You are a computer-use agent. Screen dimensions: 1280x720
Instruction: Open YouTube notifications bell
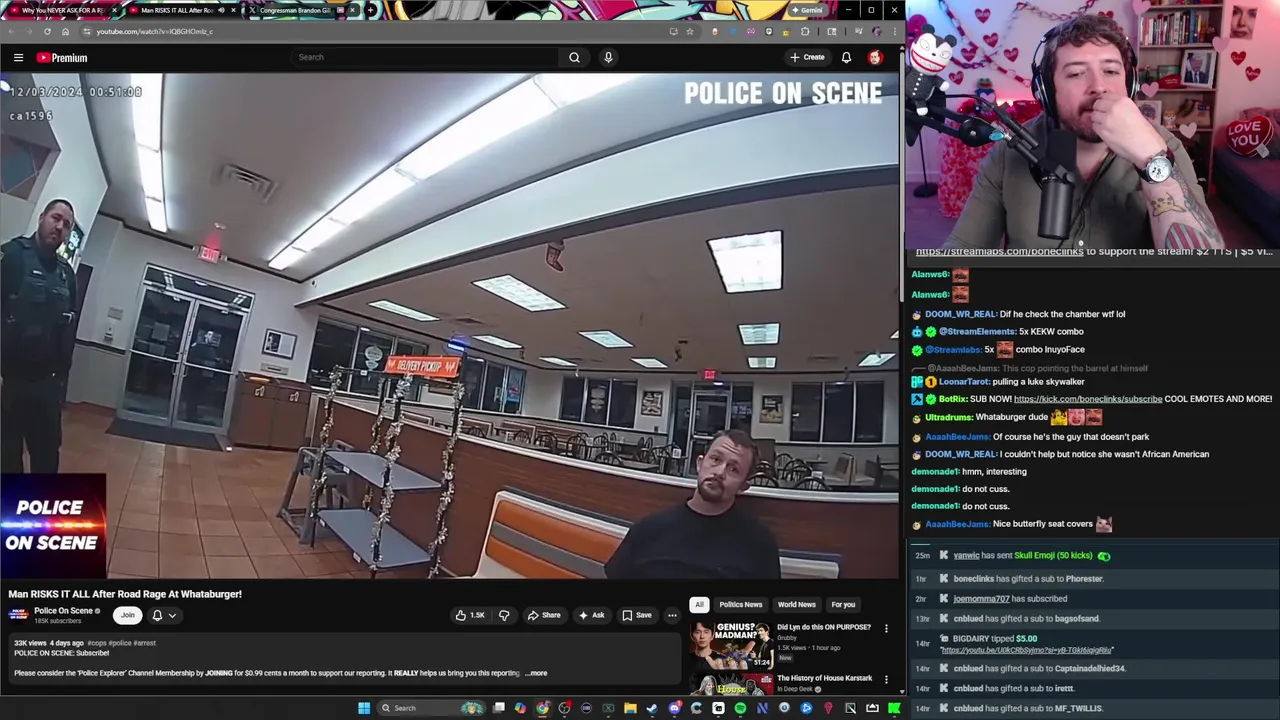[846, 57]
